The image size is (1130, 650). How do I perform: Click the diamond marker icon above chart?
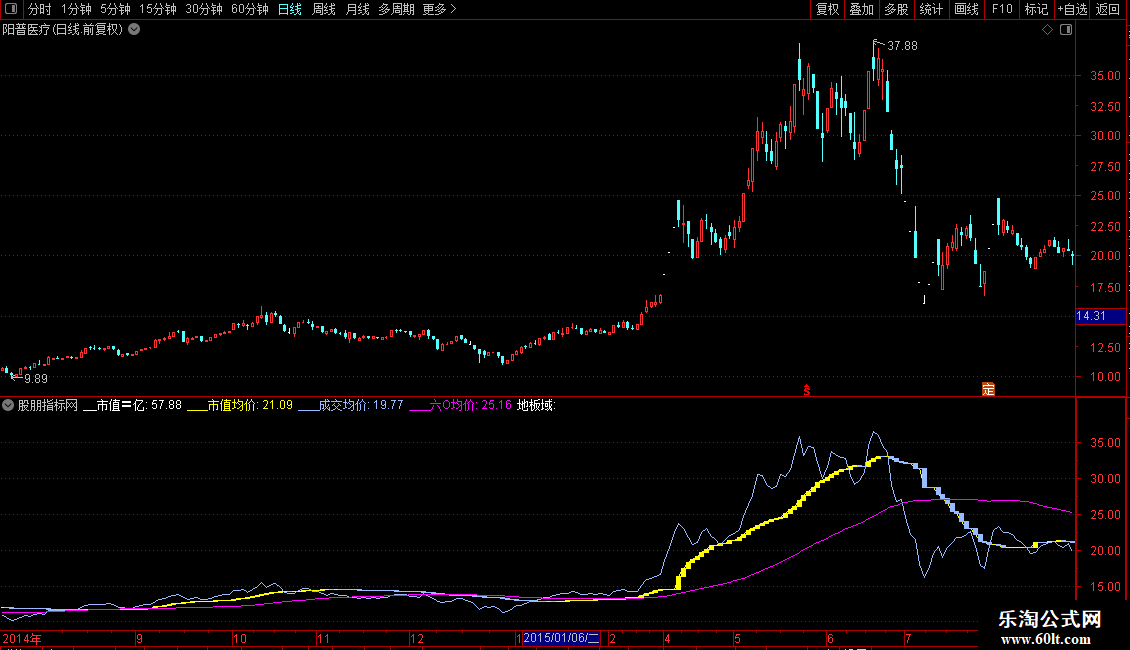coord(1047,30)
